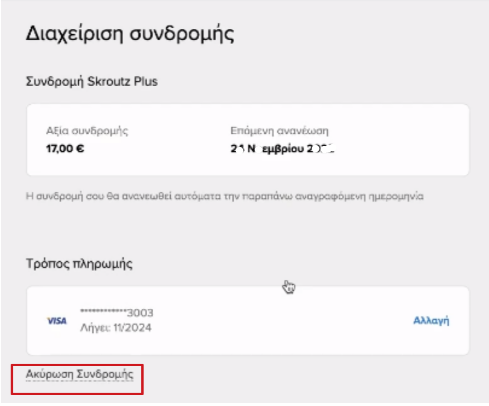The height and width of the screenshot is (406, 489).
Task: Click the euro sign next to 17,00
Action: pos(80,148)
